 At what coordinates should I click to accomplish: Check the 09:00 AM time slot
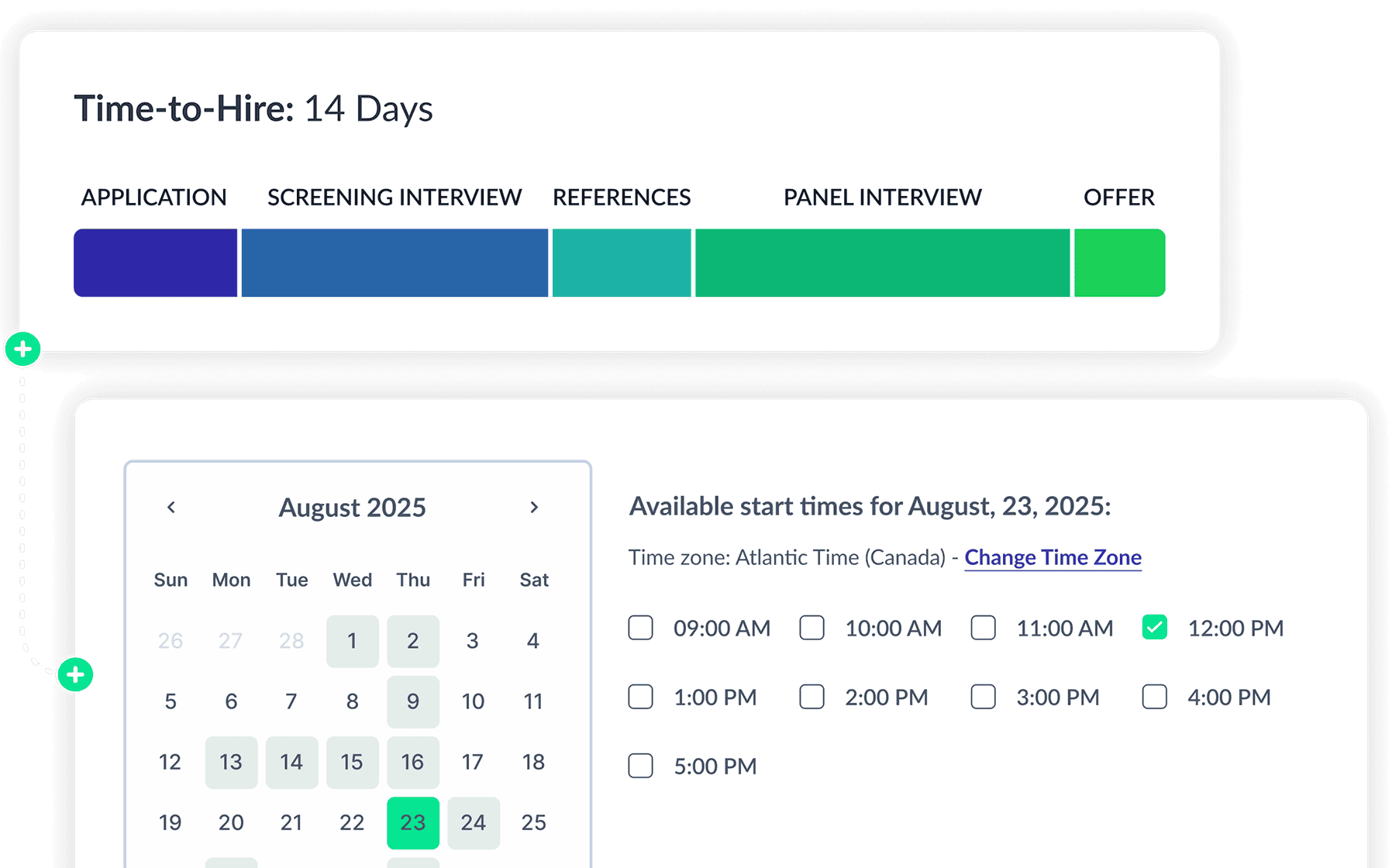tap(641, 628)
